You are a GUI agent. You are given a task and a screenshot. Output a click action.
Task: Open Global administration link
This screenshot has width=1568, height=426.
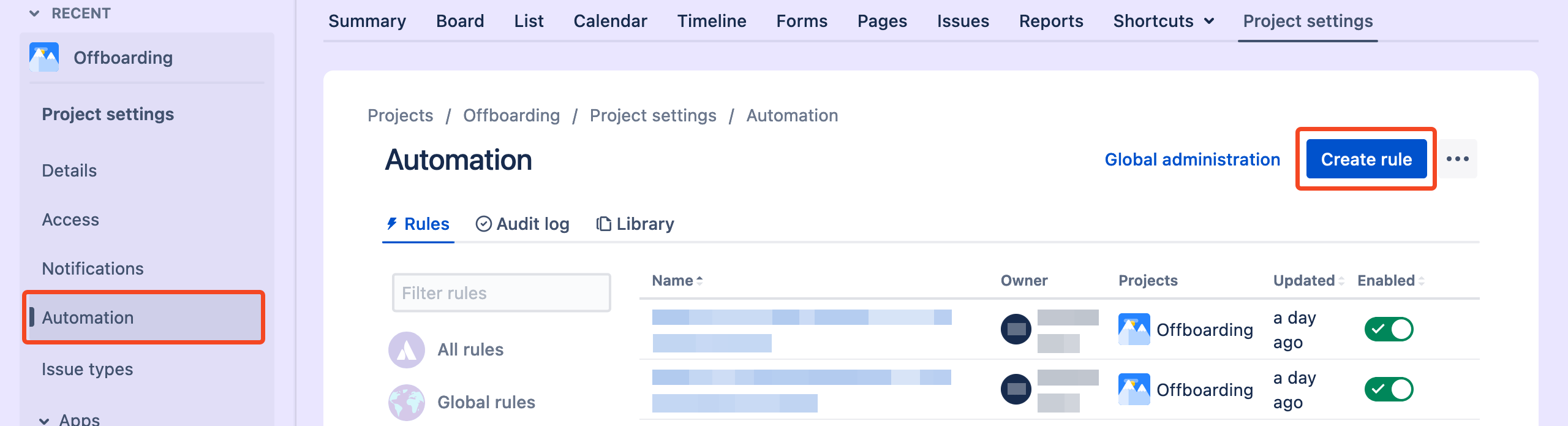1192,159
